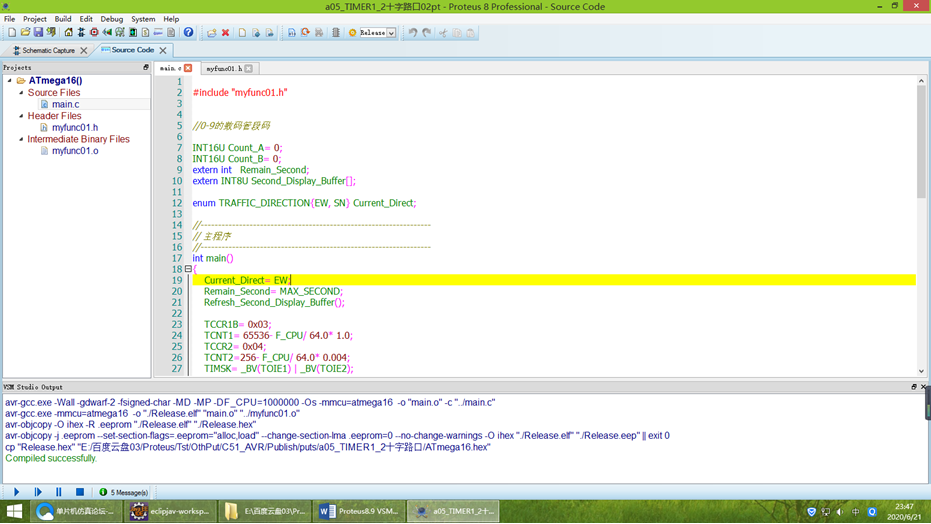Click the volume icon in system tray
This screenshot has width=931, height=524.
point(840,512)
